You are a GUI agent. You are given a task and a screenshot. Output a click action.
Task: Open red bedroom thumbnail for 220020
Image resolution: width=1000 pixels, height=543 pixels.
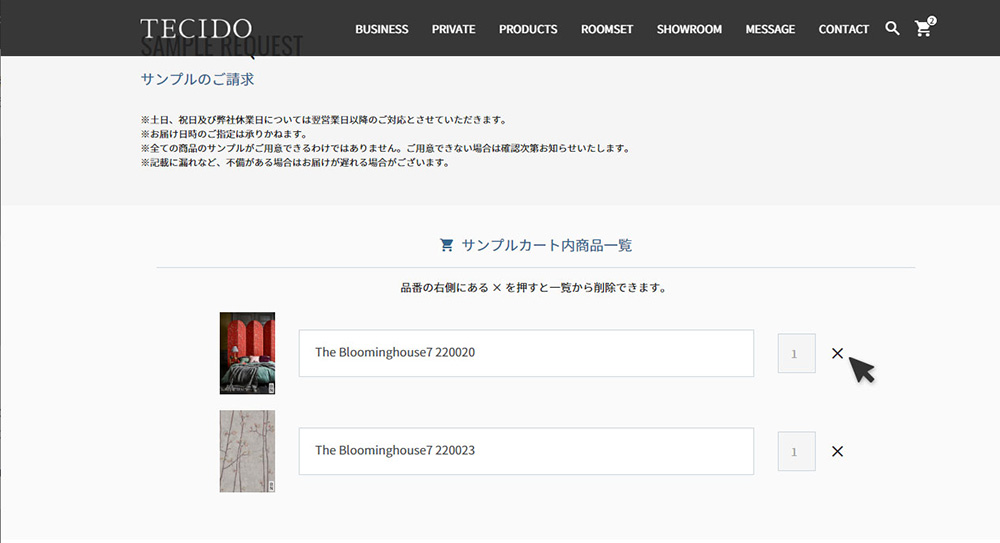(x=247, y=353)
